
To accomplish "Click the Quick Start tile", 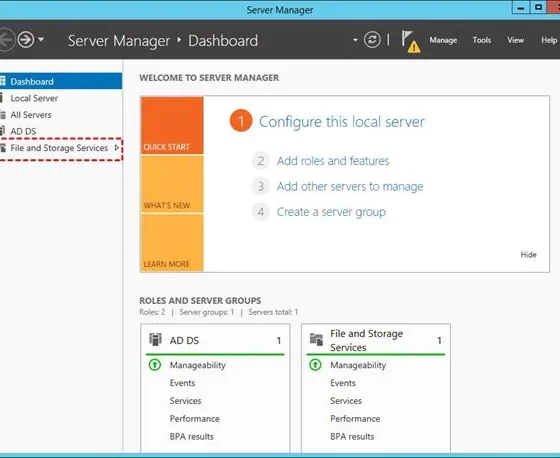I will (x=172, y=125).
